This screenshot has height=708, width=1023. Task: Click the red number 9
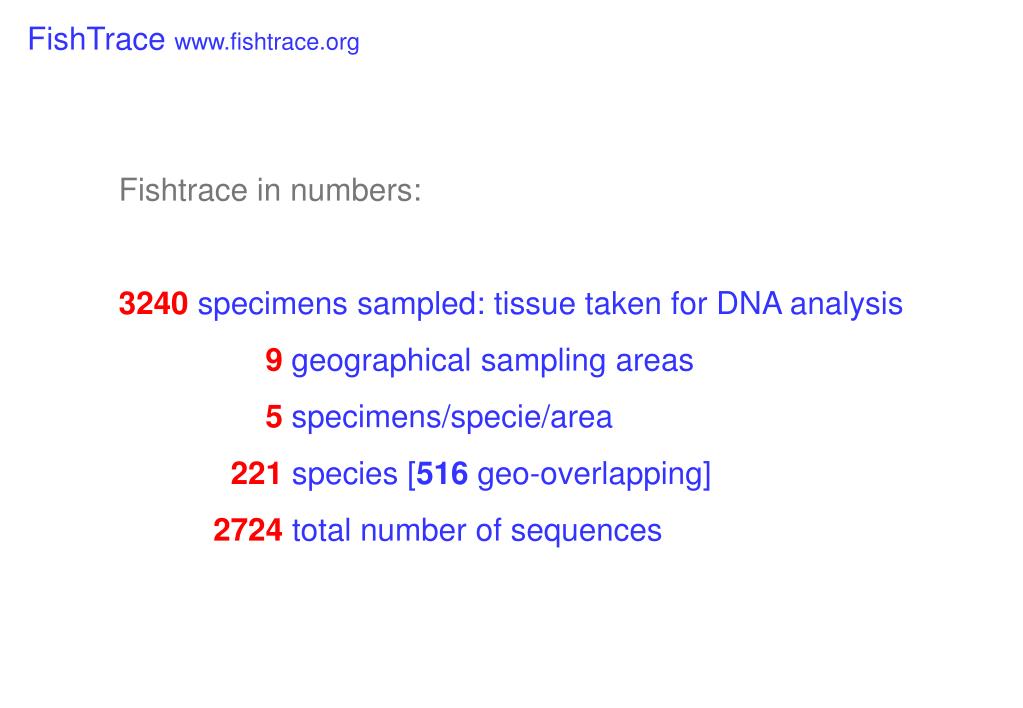pyautogui.click(x=273, y=360)
